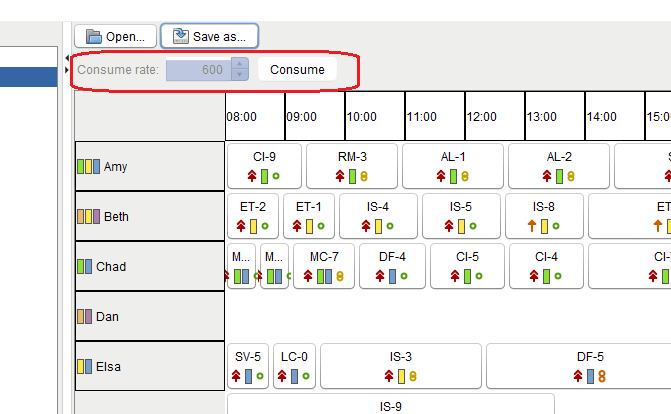Click orange chain link icon on DF-5

tap(603, 376)
